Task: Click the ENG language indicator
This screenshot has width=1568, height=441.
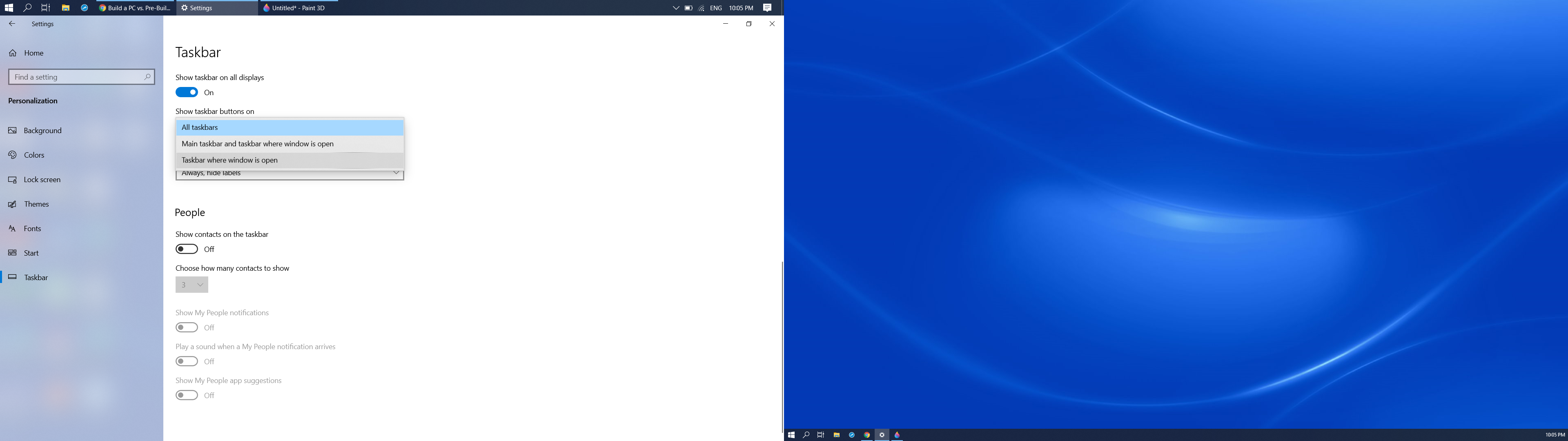Action: coord(716,8)
